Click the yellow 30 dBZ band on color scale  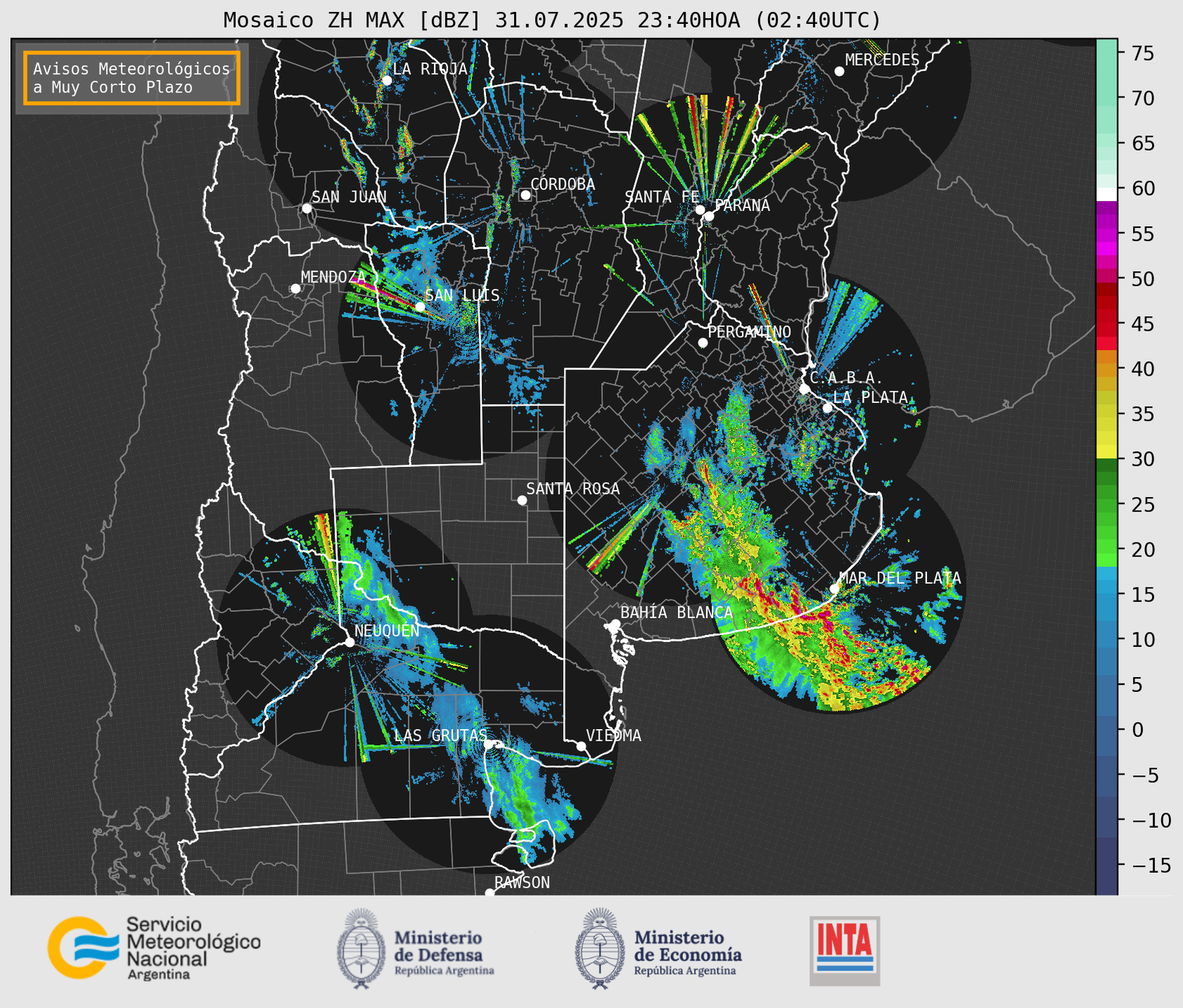click(x=1107, y=452)
